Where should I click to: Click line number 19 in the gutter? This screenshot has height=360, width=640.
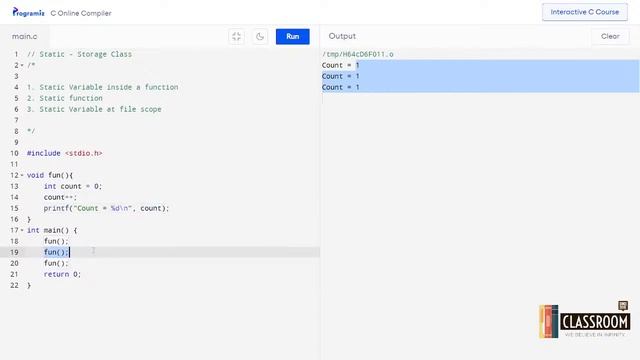(x=14, y=252)
